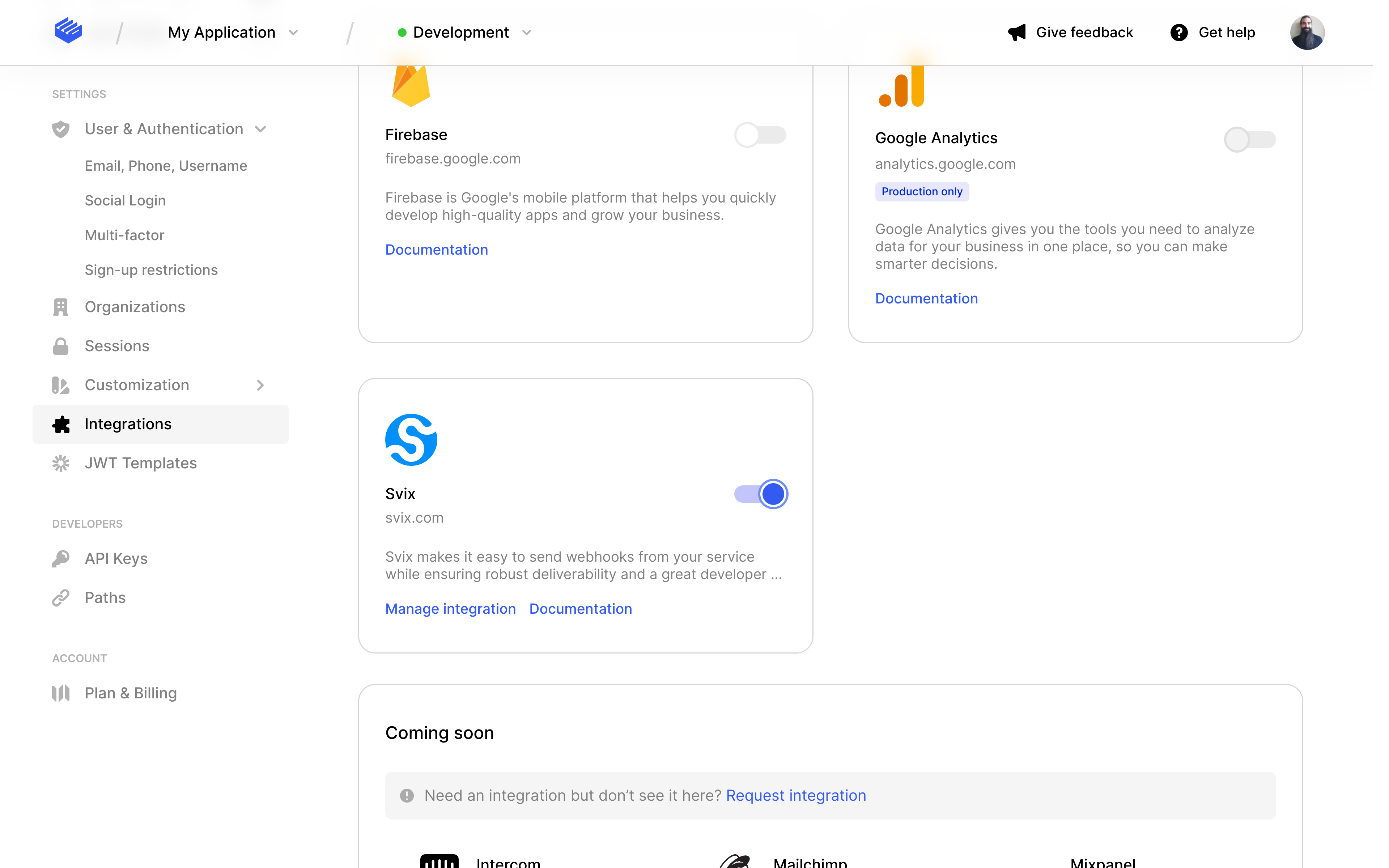This screenshot has width=1389, height=868.
Task: Click firebase.google.com text
Action: click(452, 159)
